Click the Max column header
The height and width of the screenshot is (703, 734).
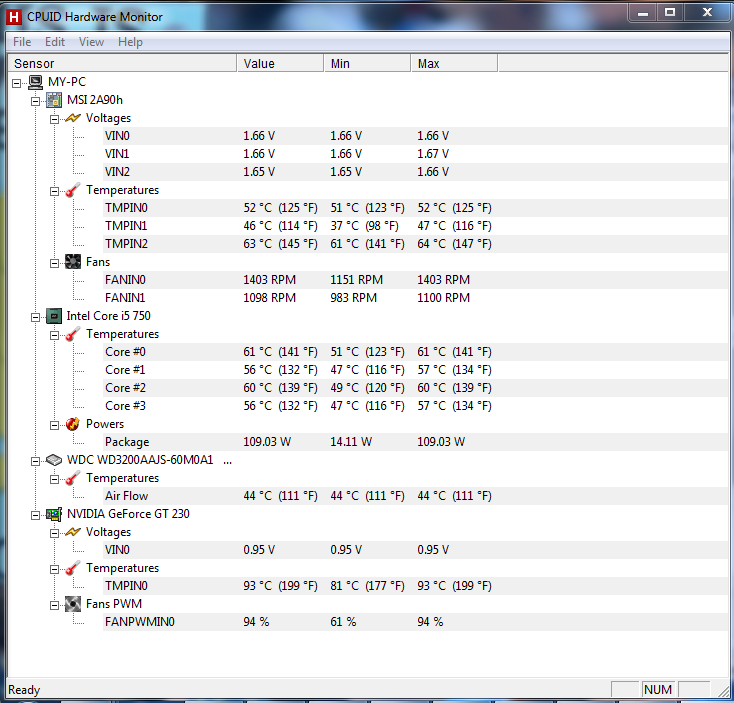click(x=455, y=64)
